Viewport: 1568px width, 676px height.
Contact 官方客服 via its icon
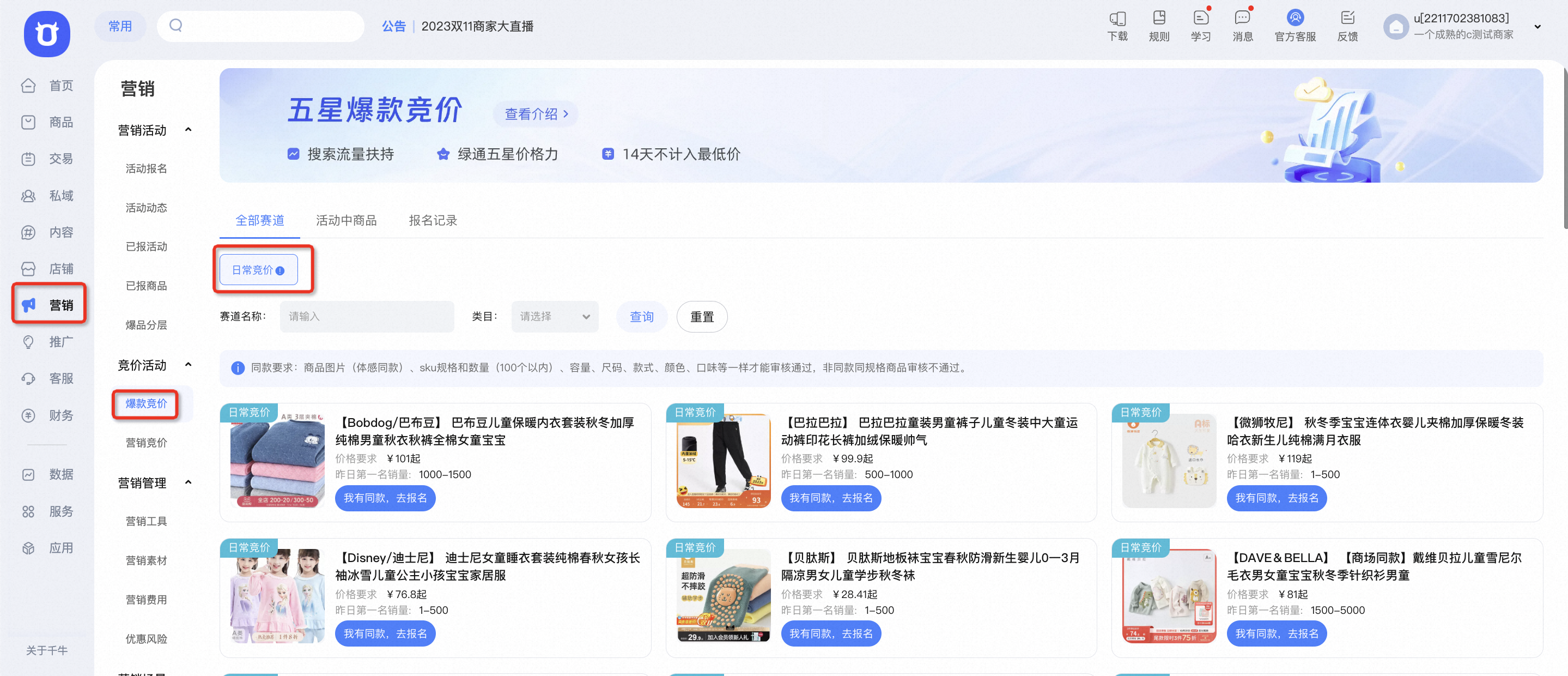tap(1295, 17)
